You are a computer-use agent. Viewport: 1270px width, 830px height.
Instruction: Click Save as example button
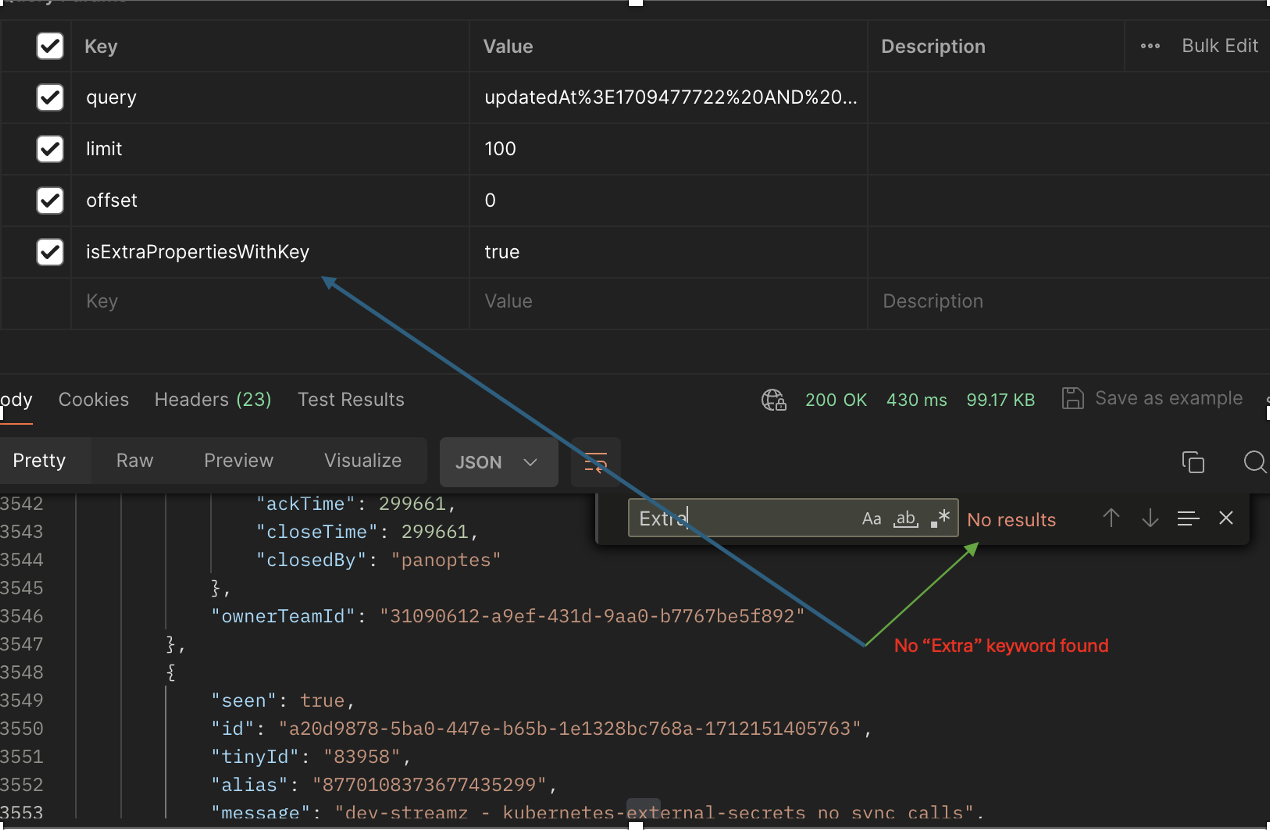1152,399
